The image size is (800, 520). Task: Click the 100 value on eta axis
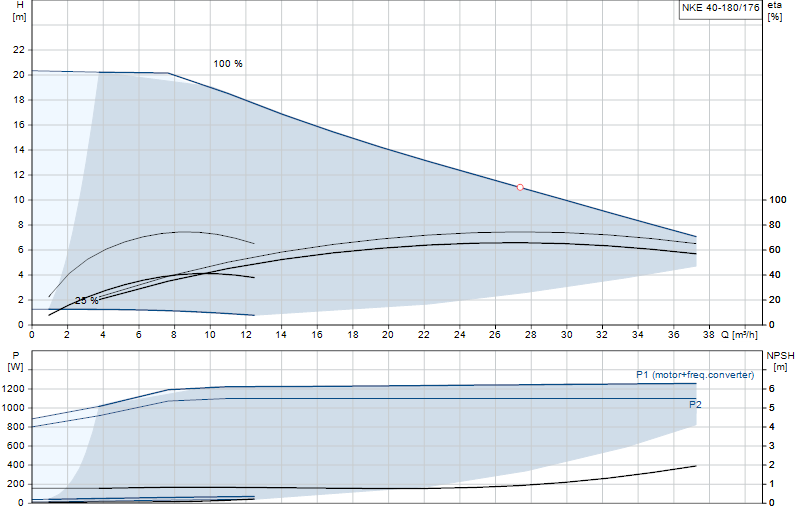click(x=778, y=200)
